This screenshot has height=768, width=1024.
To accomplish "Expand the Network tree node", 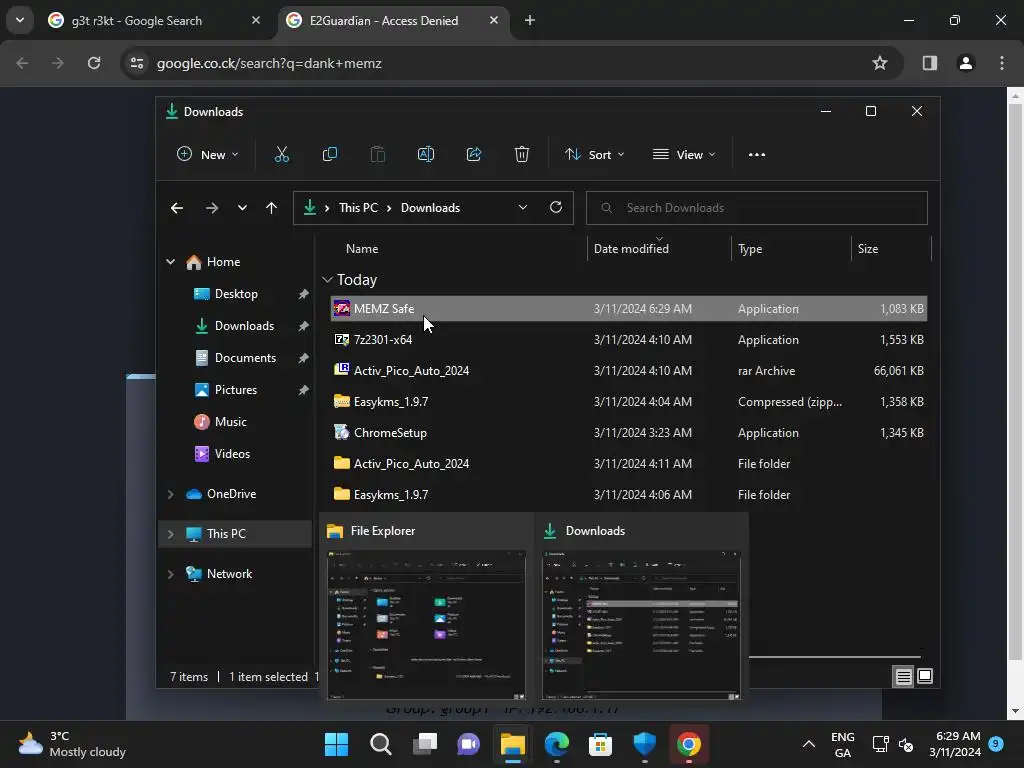I will click(x=170, y=574).
